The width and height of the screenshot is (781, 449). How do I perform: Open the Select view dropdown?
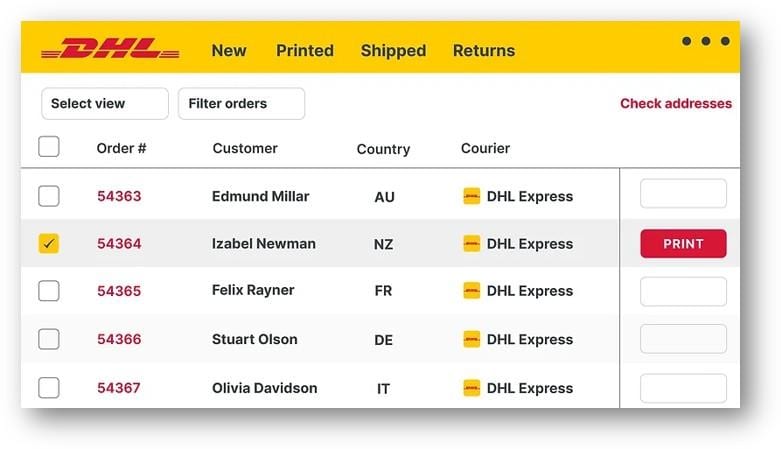104,103
